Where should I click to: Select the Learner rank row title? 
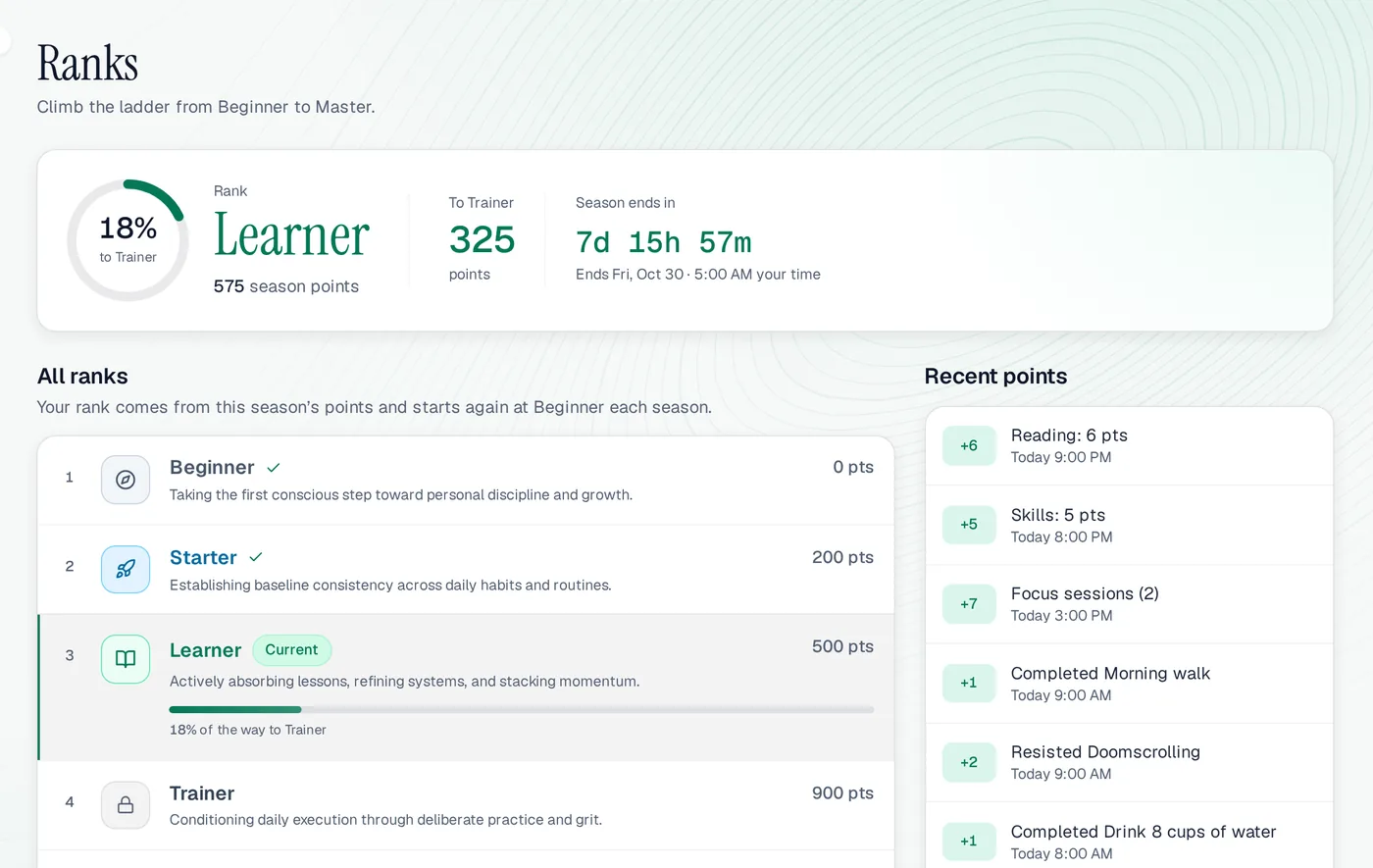[x=205, y=650]
